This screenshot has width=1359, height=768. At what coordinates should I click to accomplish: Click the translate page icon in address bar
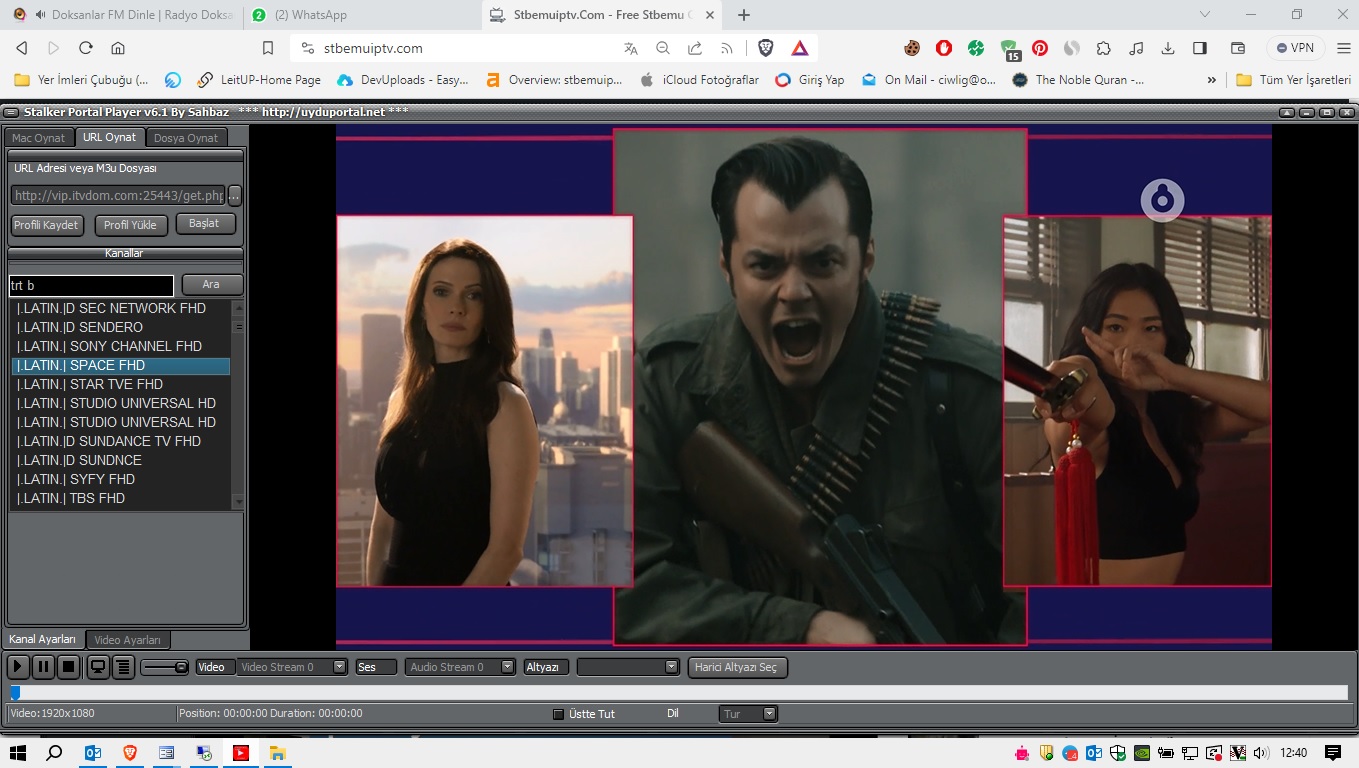pyautogui.click(x=631, y=48)
